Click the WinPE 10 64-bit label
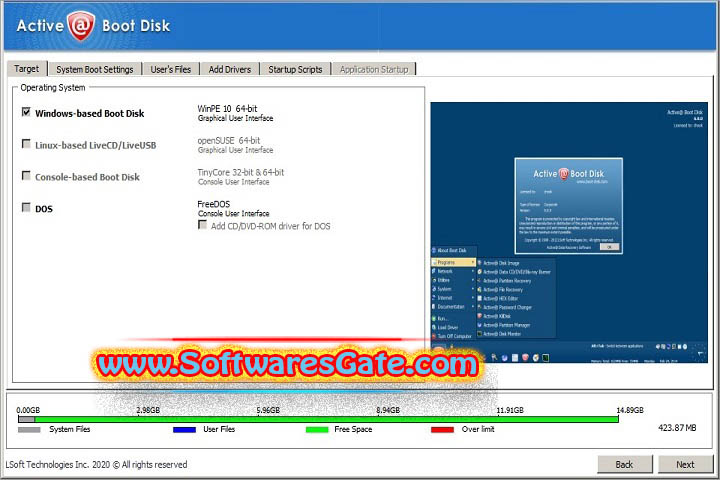Image resolution: width=720 pixels, height=480 pixels. click(227, 109)
